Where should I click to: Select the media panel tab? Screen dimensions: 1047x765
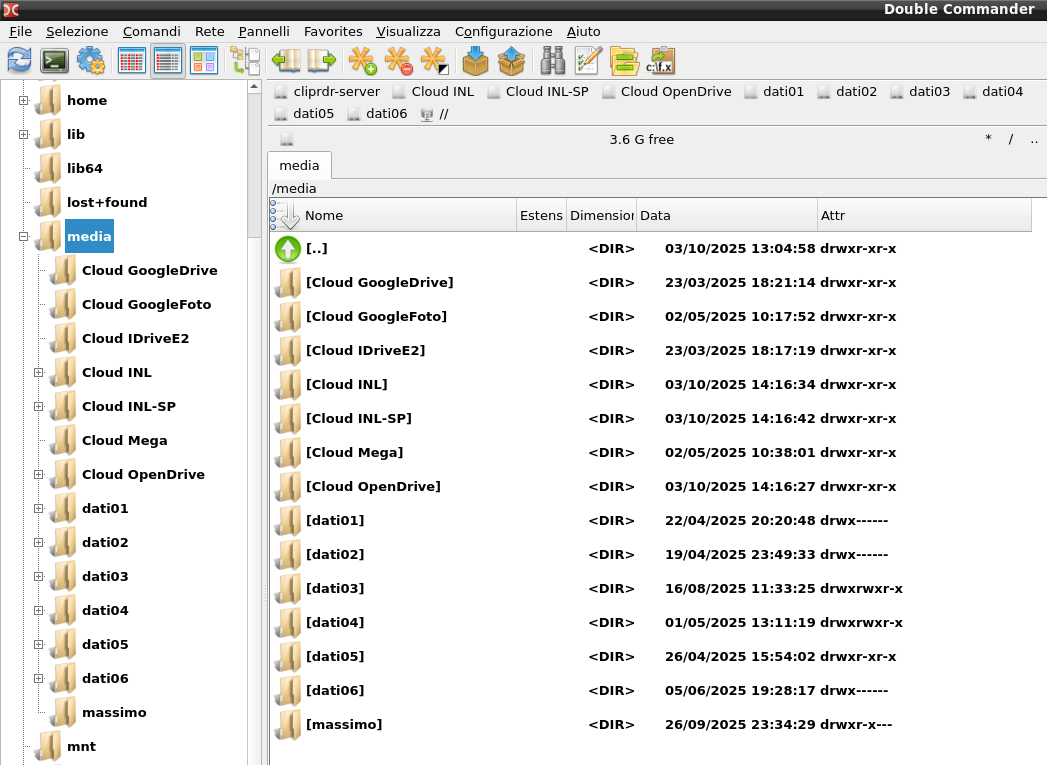pyautogui.click(x=299, y=166)
